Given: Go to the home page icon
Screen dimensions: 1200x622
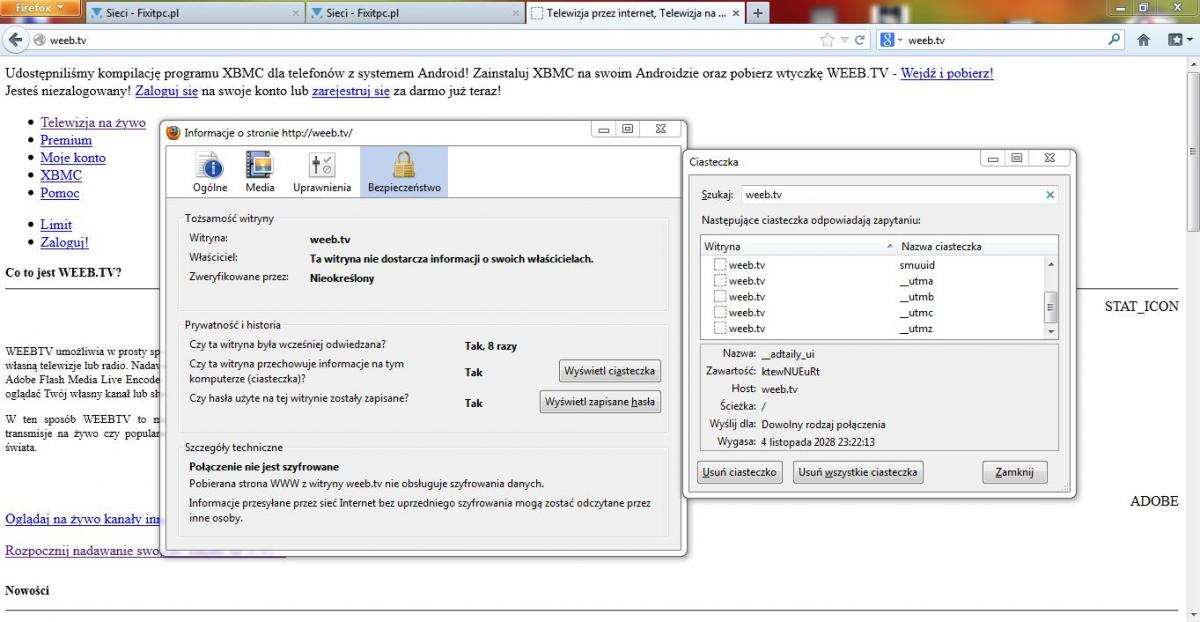Looking at the screenshot, I should pyautogui.click(x=1144, y=40).
